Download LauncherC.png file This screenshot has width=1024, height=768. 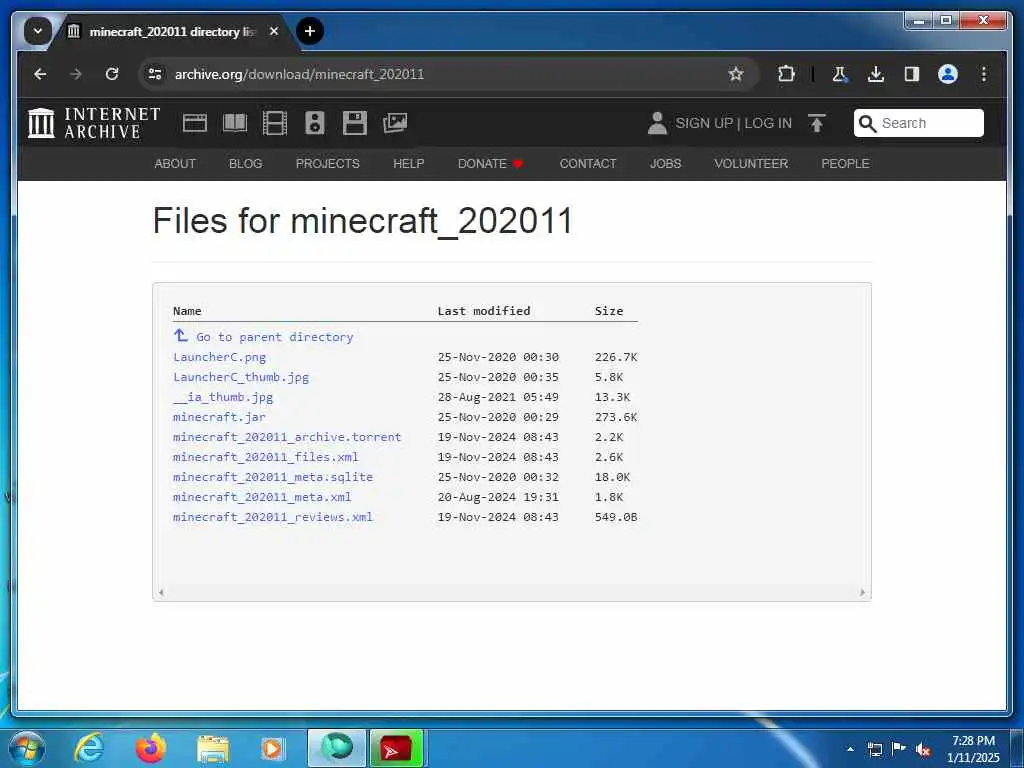[x=219, y=357]
